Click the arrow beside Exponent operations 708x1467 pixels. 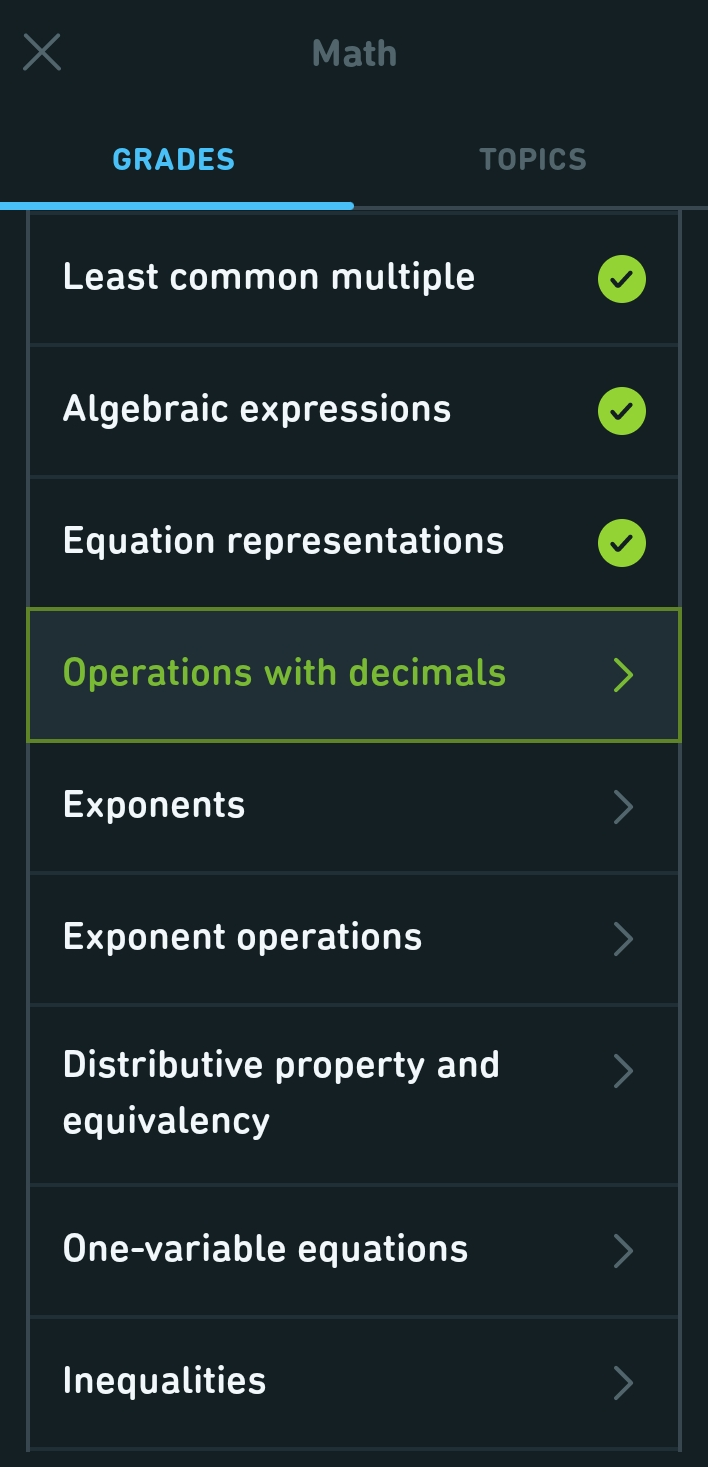pyautogui.click(x=625, y=938)
